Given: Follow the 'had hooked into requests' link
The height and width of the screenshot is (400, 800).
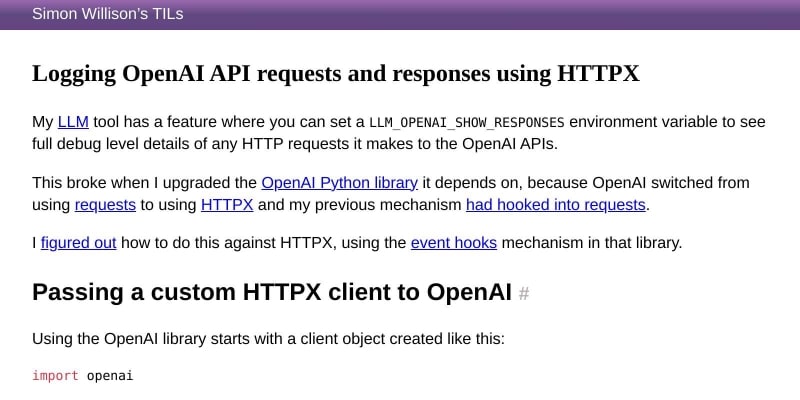Looking at the screenshot, I should (x=556, y=205).
